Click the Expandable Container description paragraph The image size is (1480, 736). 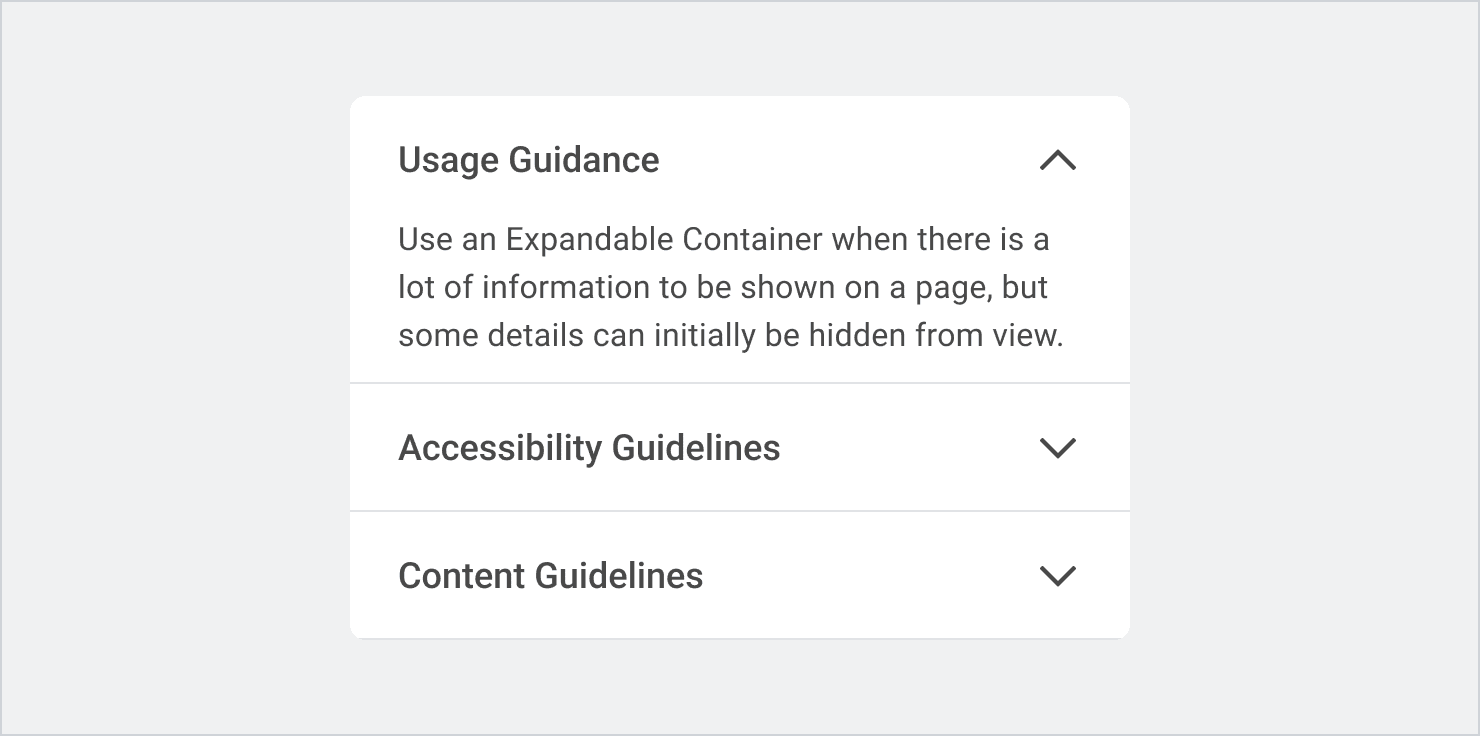(x=730, y=288)
